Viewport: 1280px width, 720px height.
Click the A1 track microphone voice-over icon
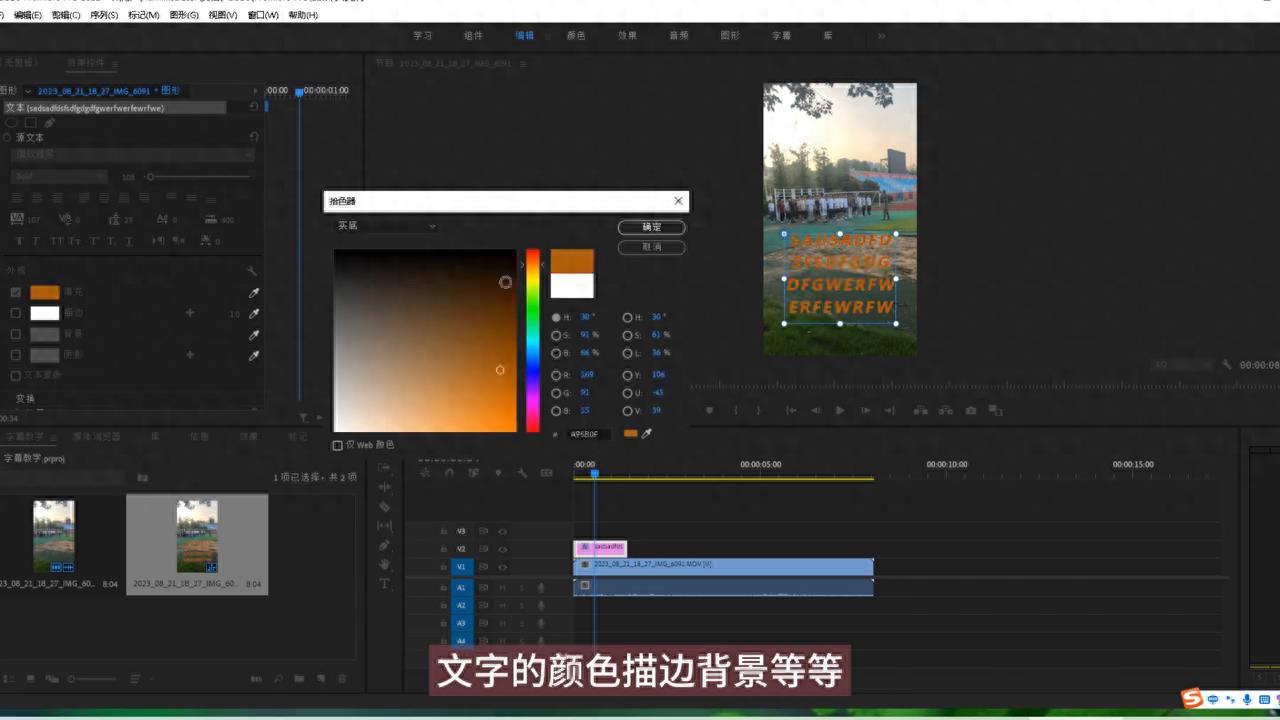[x=541, y=587]
